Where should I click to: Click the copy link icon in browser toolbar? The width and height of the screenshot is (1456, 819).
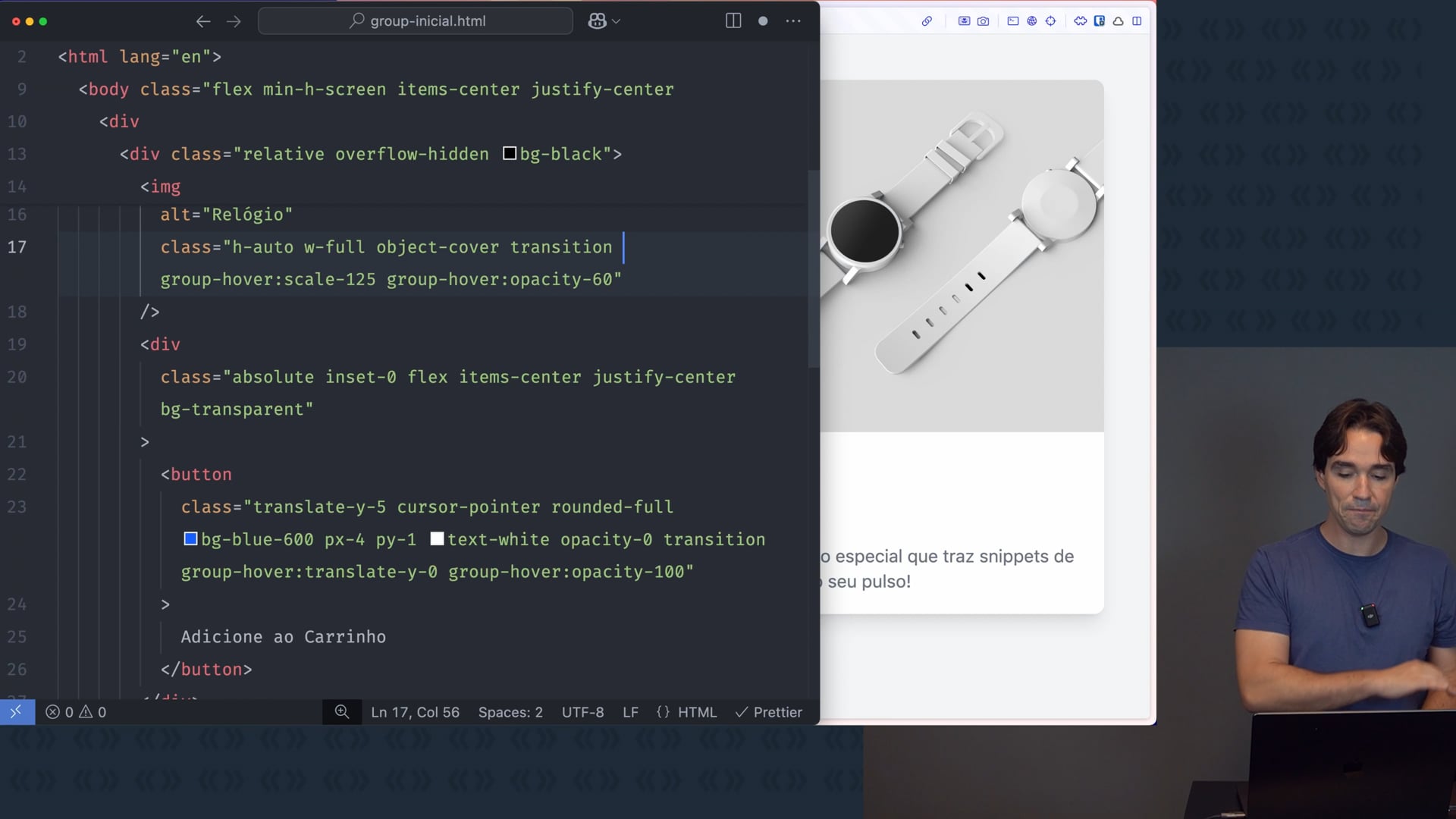tap(927, 21)
